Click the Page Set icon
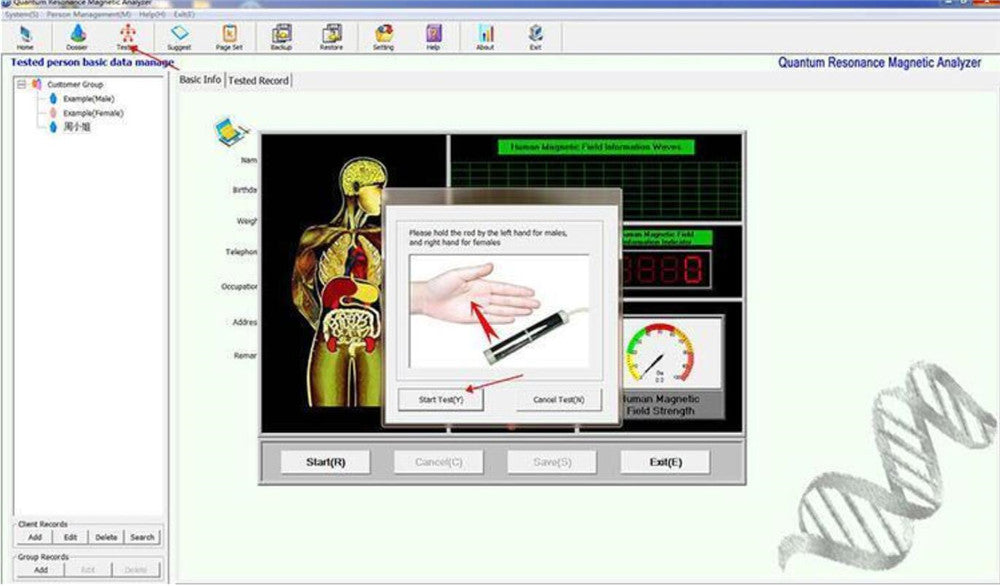The height and width of the screenshot is (586, 1000). point(230,37)
